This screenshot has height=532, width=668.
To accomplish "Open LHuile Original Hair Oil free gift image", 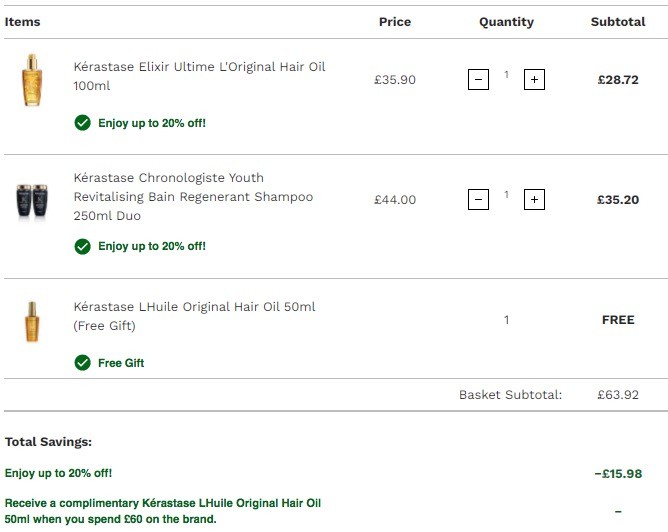I will [32, 322].
